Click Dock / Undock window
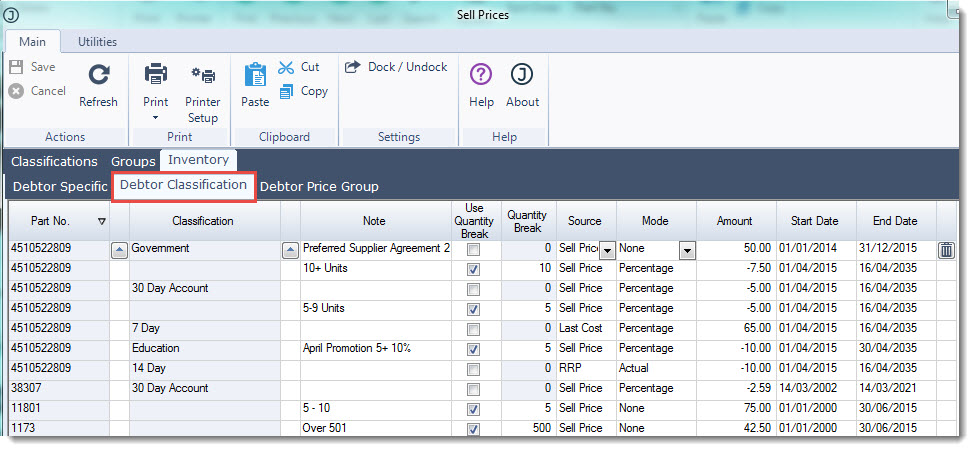The height and width of the screenshot is (451, 974). pyautogui.click(x=396, y=66)
